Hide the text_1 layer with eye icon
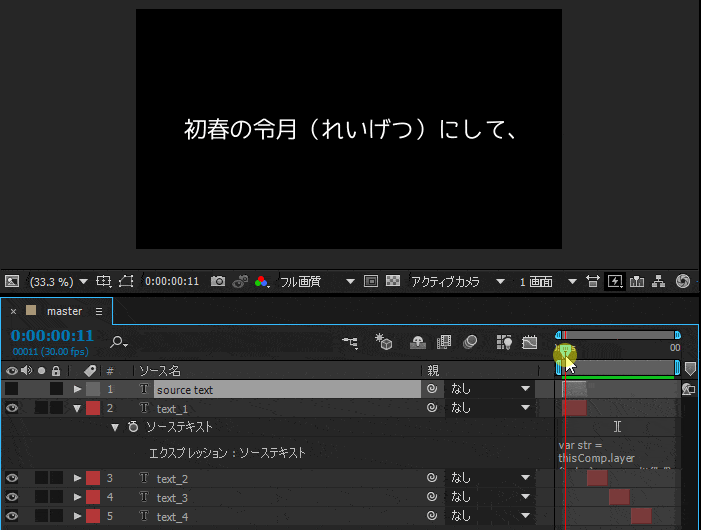The height and width of the screenshot is (530, 701). click(12, 408)
